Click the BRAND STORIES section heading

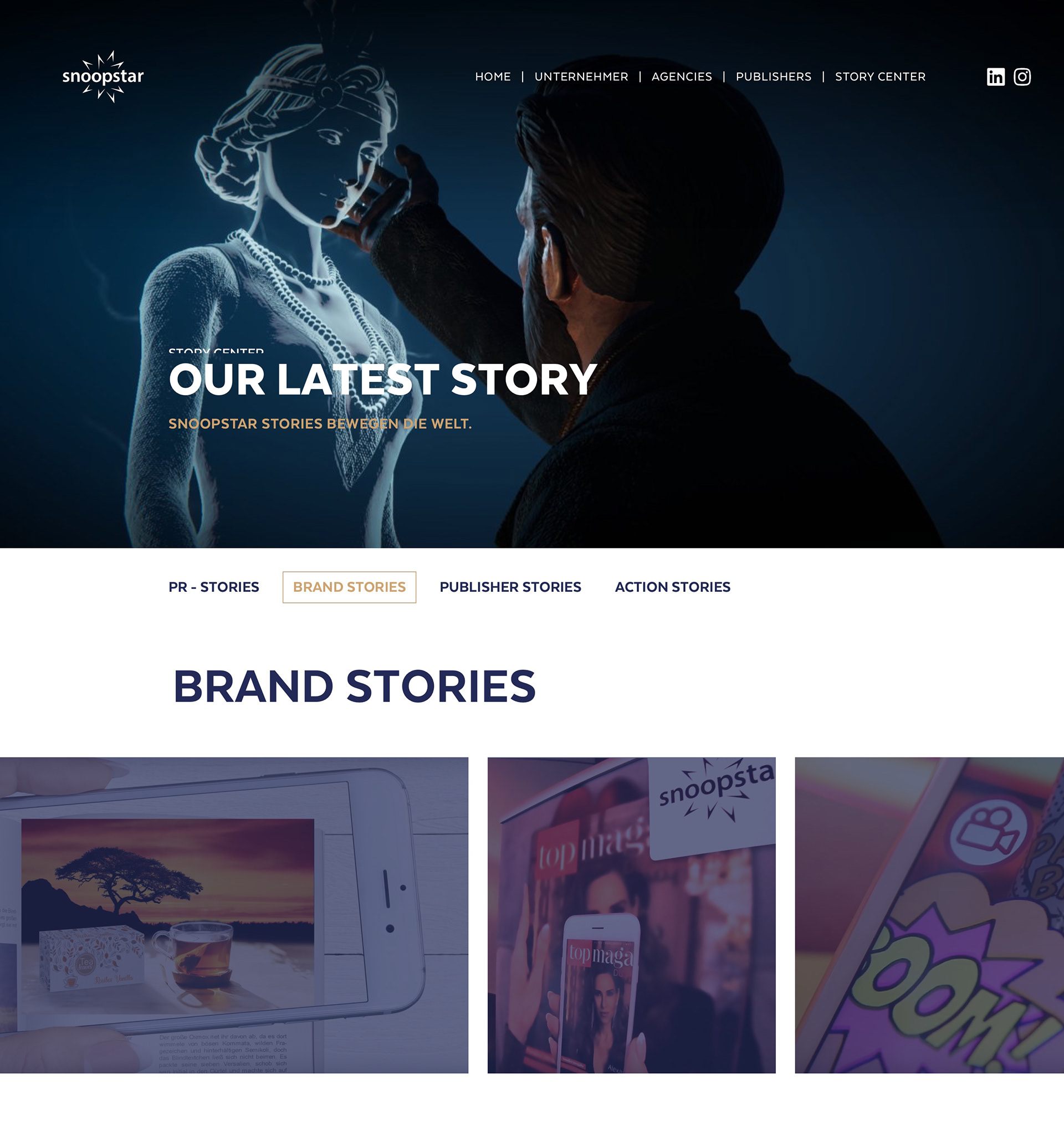[x=354, y=687]
